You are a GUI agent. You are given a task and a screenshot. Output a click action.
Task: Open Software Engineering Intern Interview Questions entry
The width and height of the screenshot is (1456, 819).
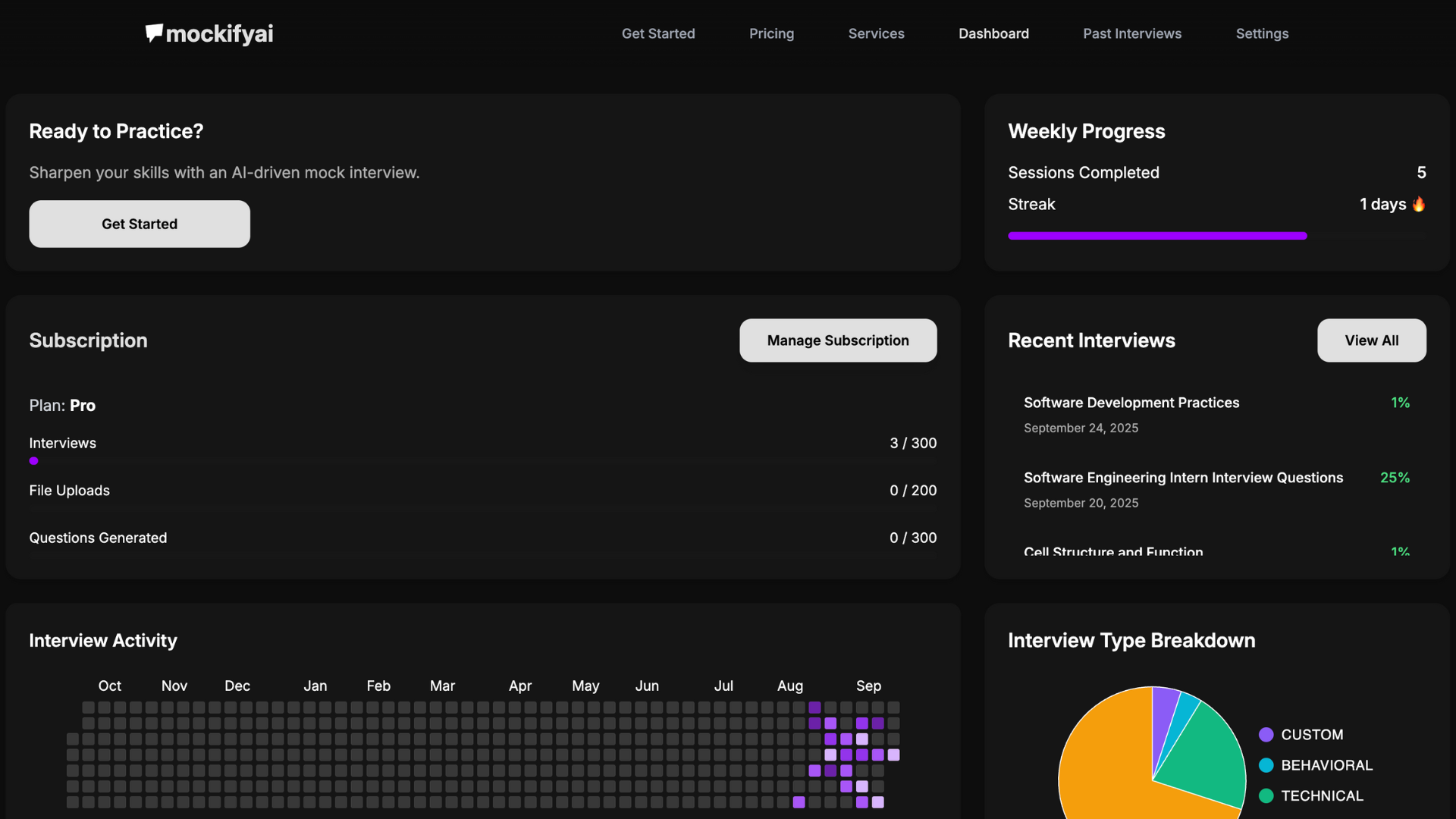tap(1183, 478)
